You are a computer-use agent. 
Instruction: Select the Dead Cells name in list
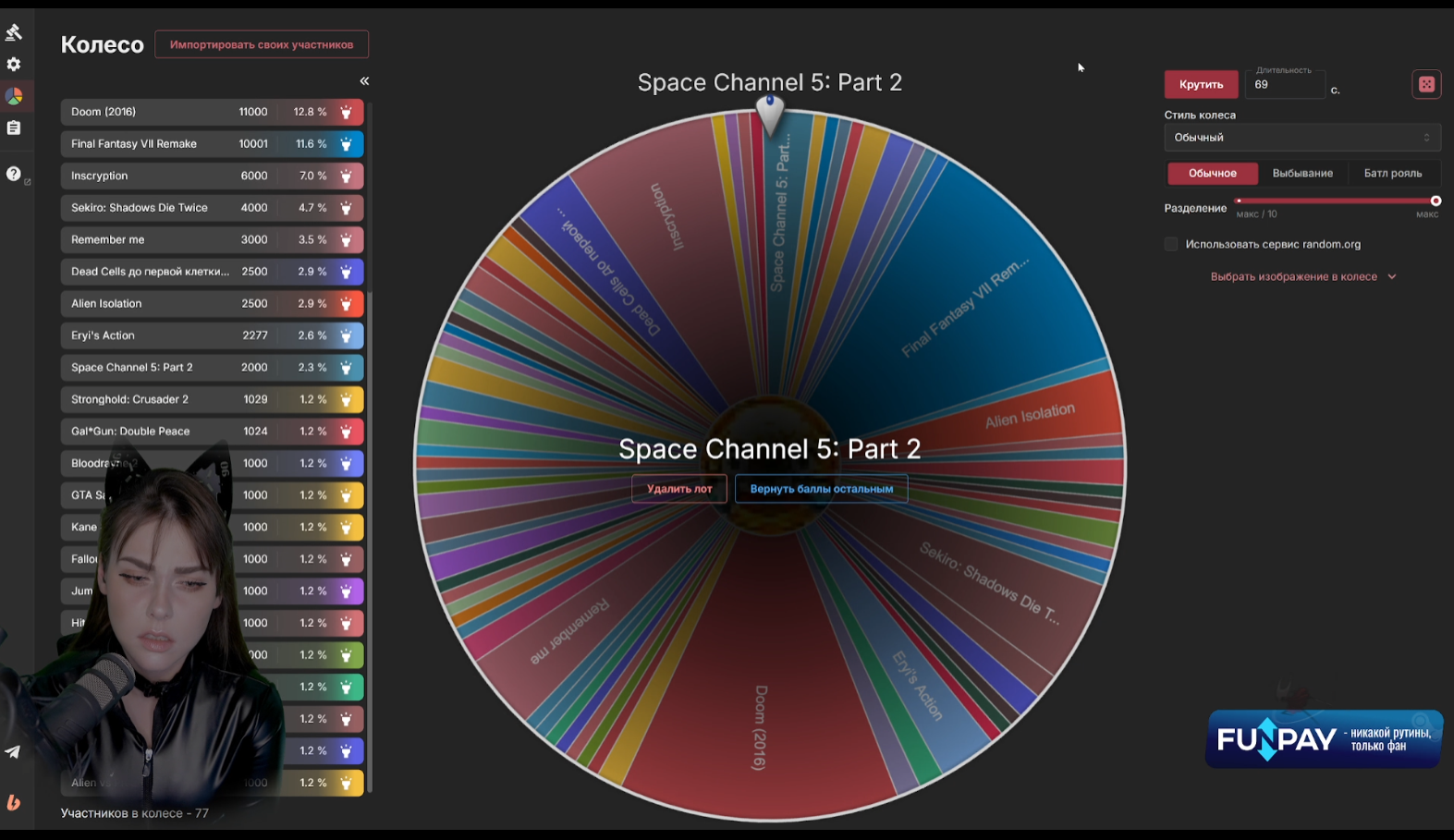(150, 272)
